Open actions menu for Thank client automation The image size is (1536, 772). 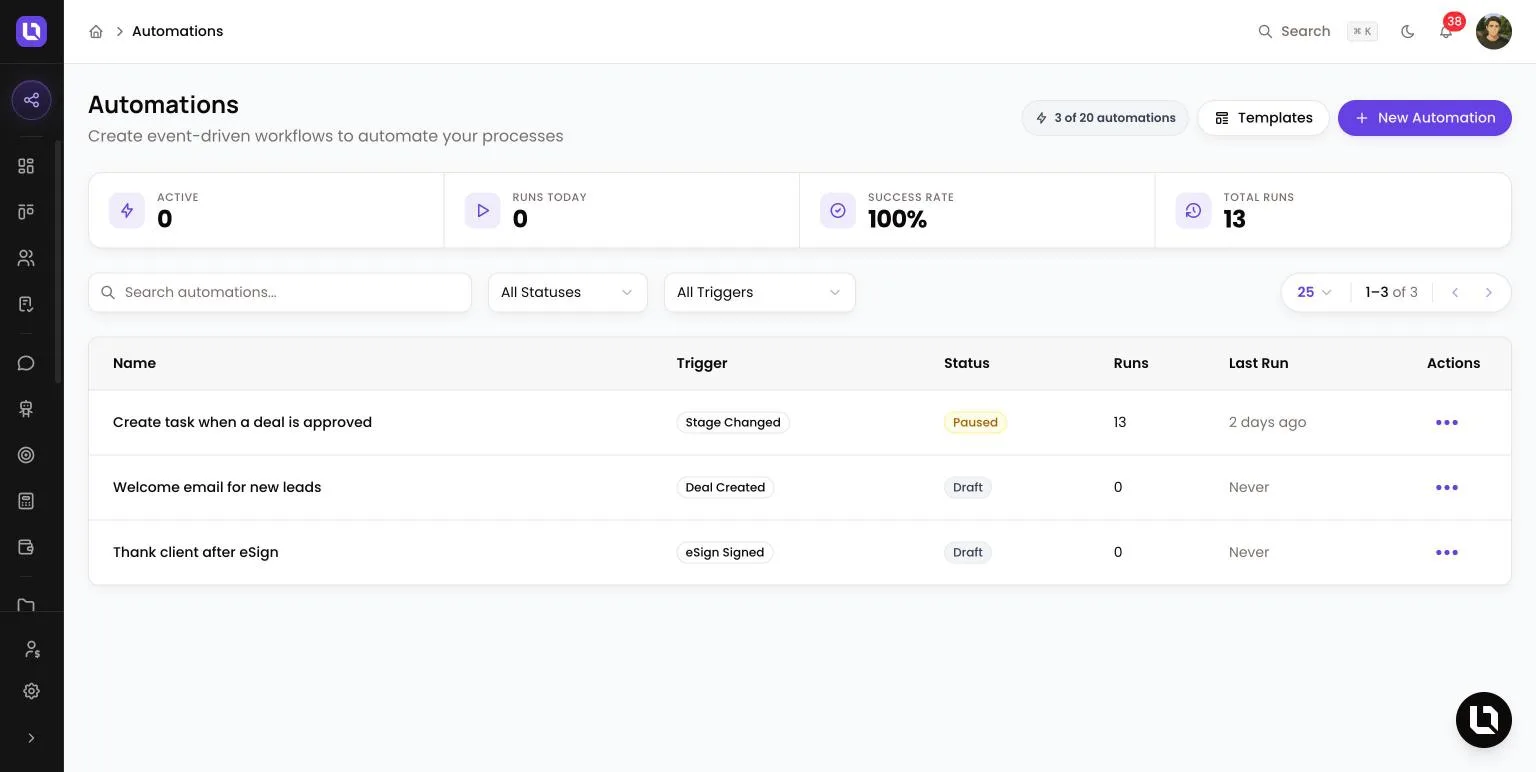tap(1447, 552)
